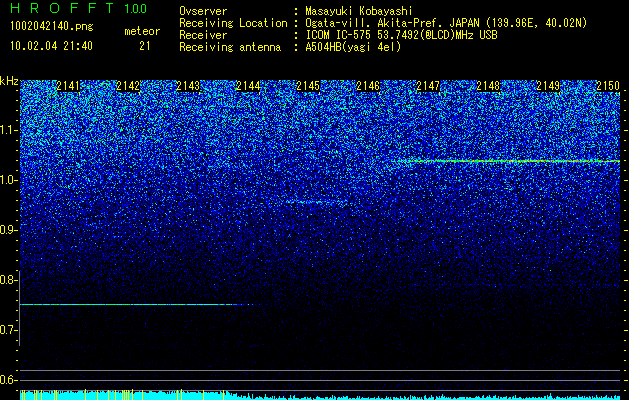Click the kHz axis unit label
The width and height of the screenshot is (629, 400).
(x=9, y=81)
